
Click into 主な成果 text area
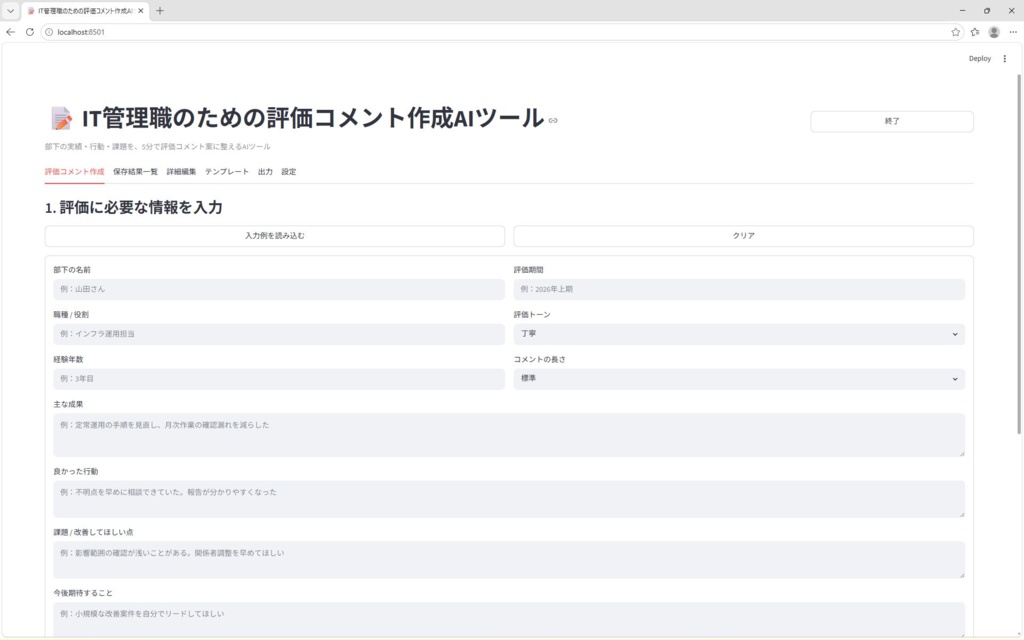pos(509,435)
